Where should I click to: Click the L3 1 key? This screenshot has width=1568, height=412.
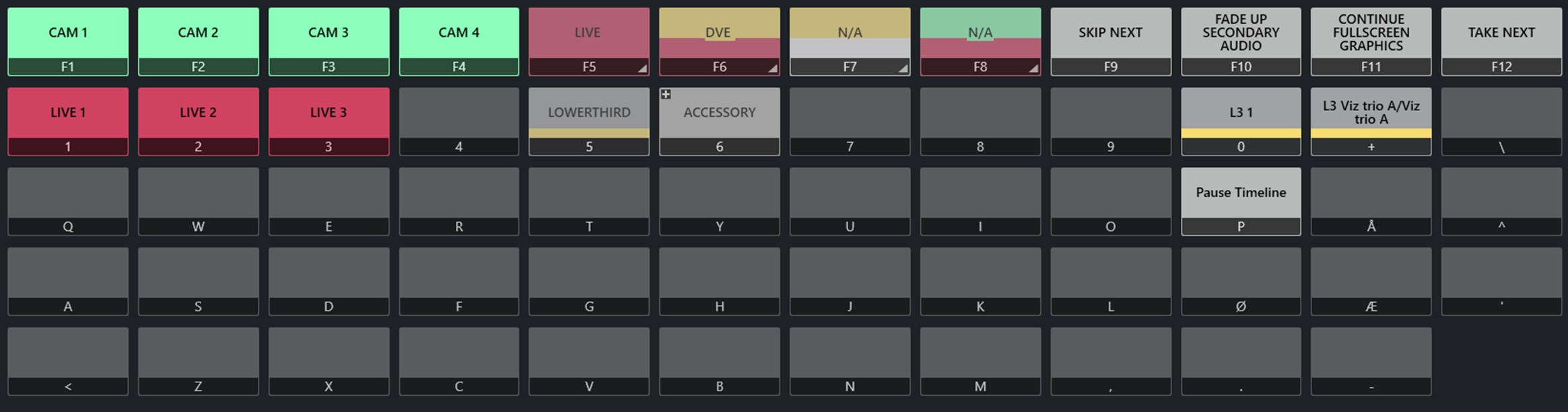coord(1241,113)
